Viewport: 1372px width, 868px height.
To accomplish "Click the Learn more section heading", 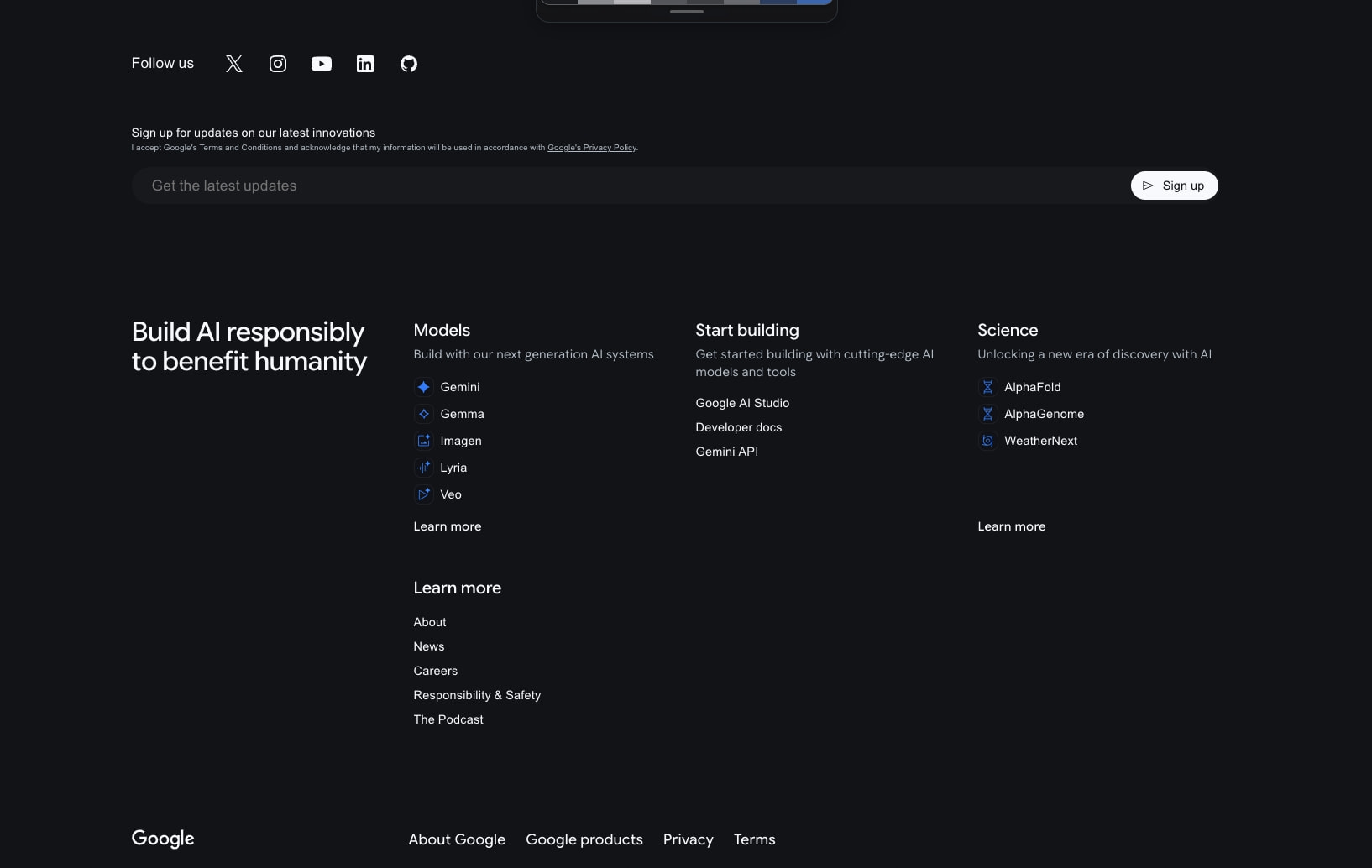I will pyautogui.click(x=458, y=588).
